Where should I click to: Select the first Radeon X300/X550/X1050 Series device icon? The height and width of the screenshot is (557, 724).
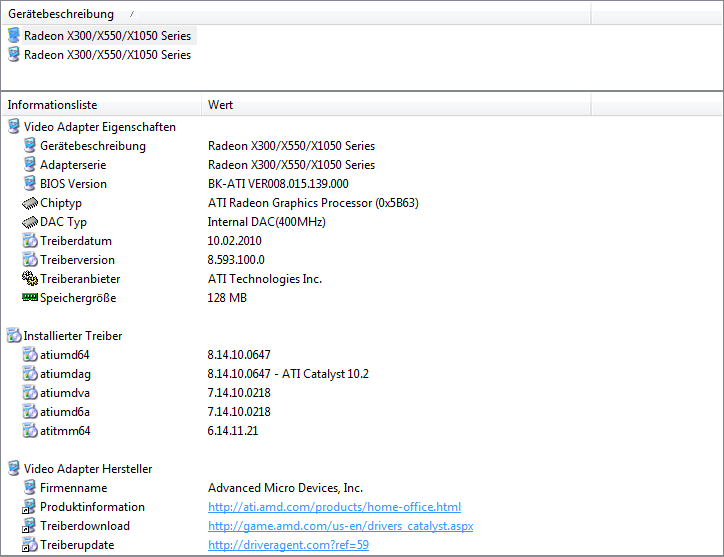click(14, 36)
